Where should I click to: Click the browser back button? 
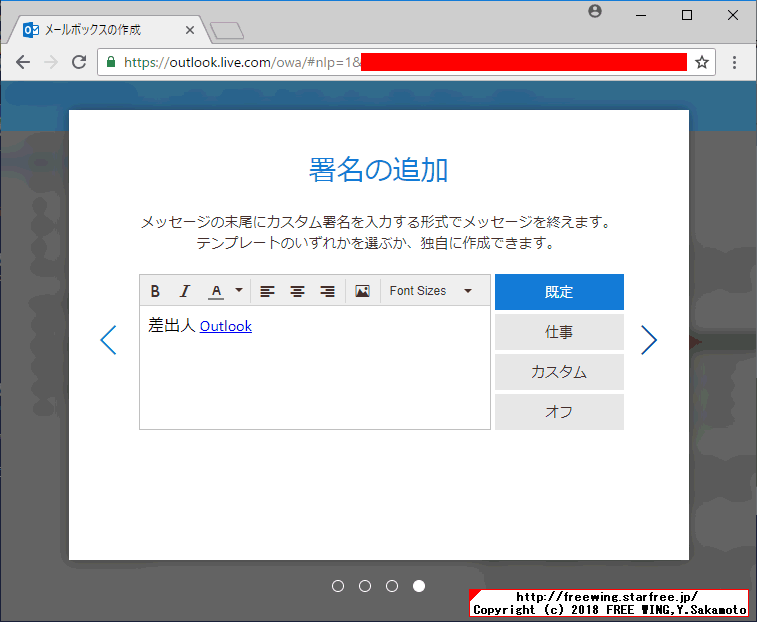pos(23,62)
